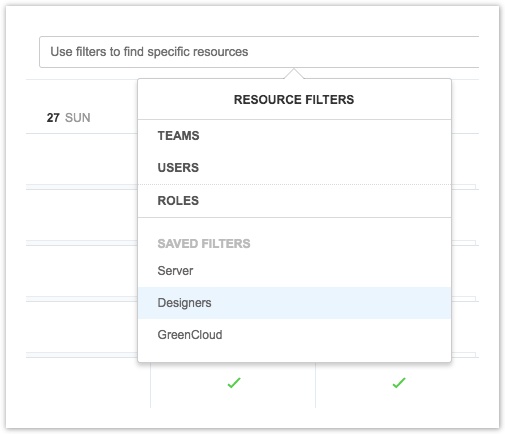
Task: Click the bar stub right of ROLES
Action: tap(464, 187)
